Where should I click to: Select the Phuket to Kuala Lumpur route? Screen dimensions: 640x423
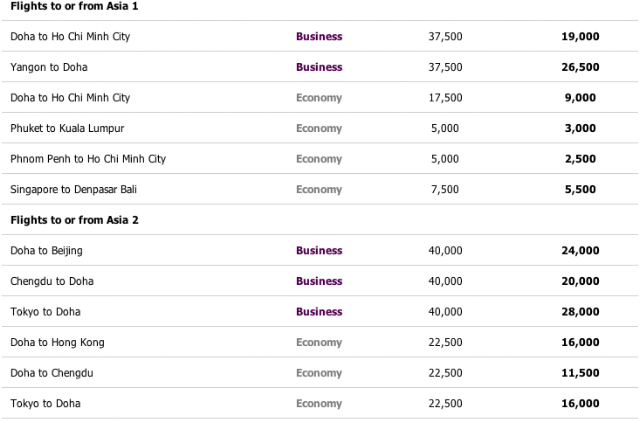(x=67, y=128)
